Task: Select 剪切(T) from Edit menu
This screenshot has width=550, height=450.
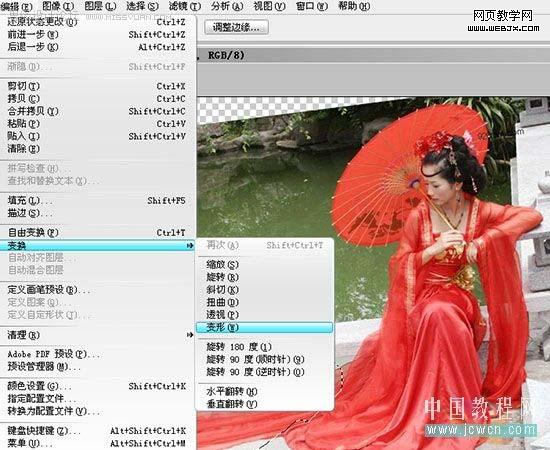Action: [x=97, y=86]
